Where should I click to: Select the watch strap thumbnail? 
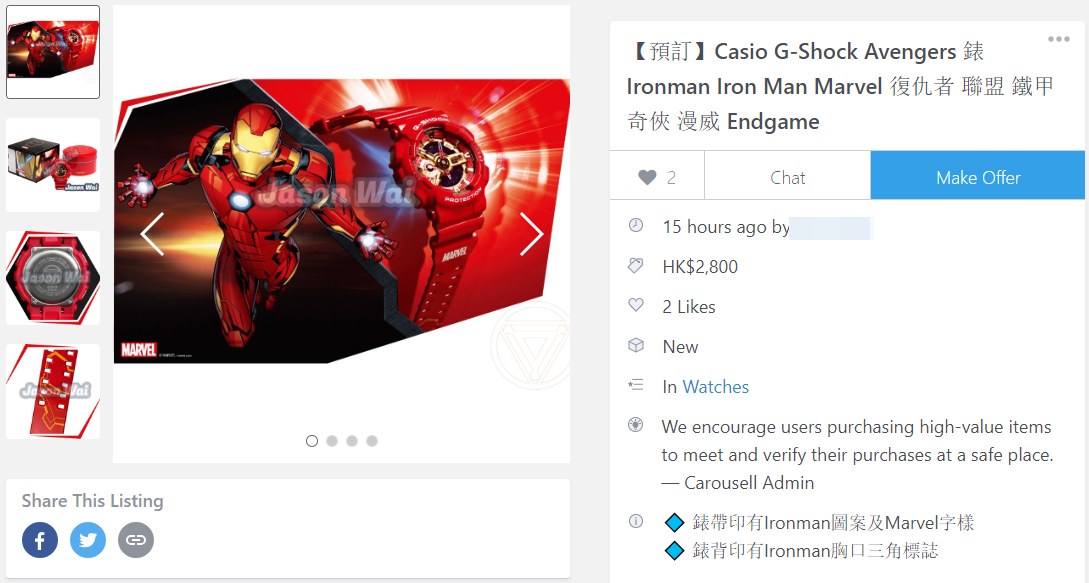(x=53, y=391)
